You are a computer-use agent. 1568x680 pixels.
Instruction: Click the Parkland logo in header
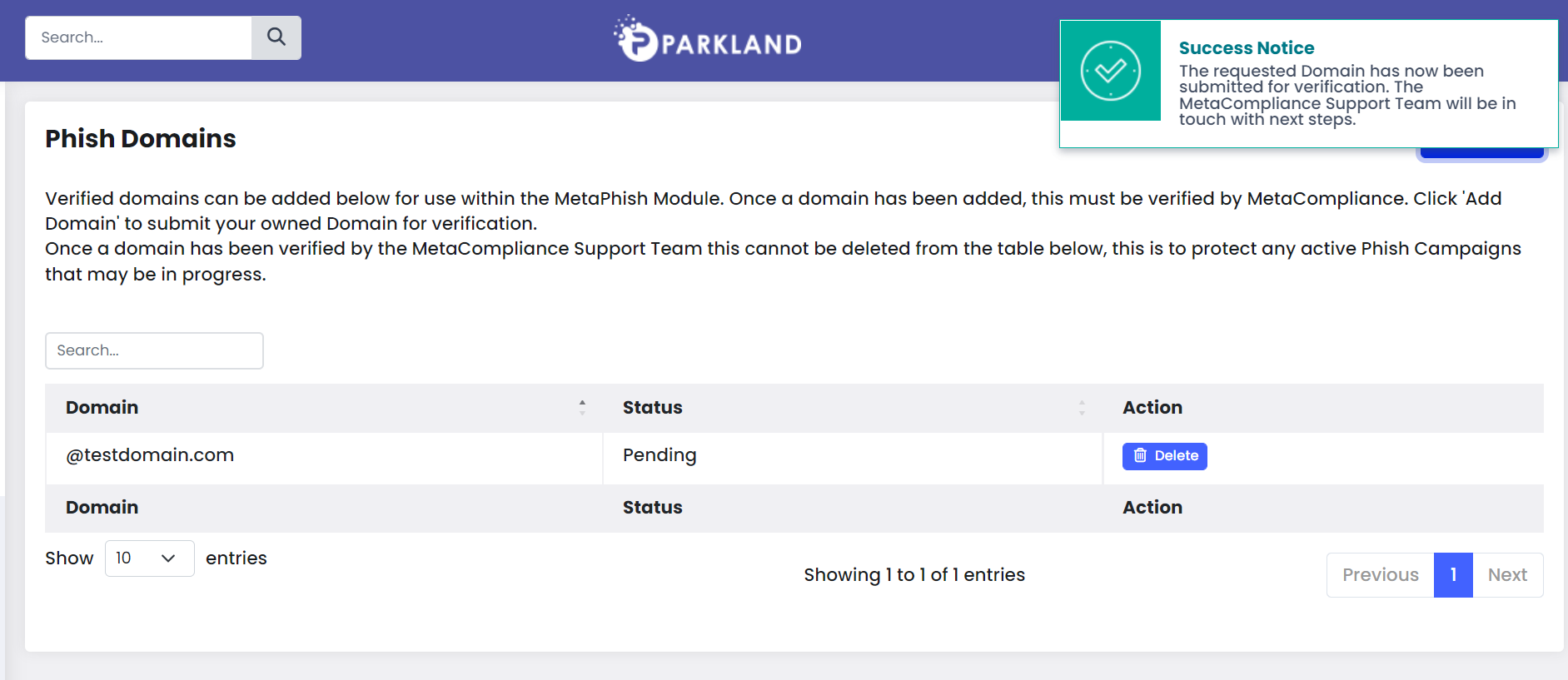tap(708, 39)
